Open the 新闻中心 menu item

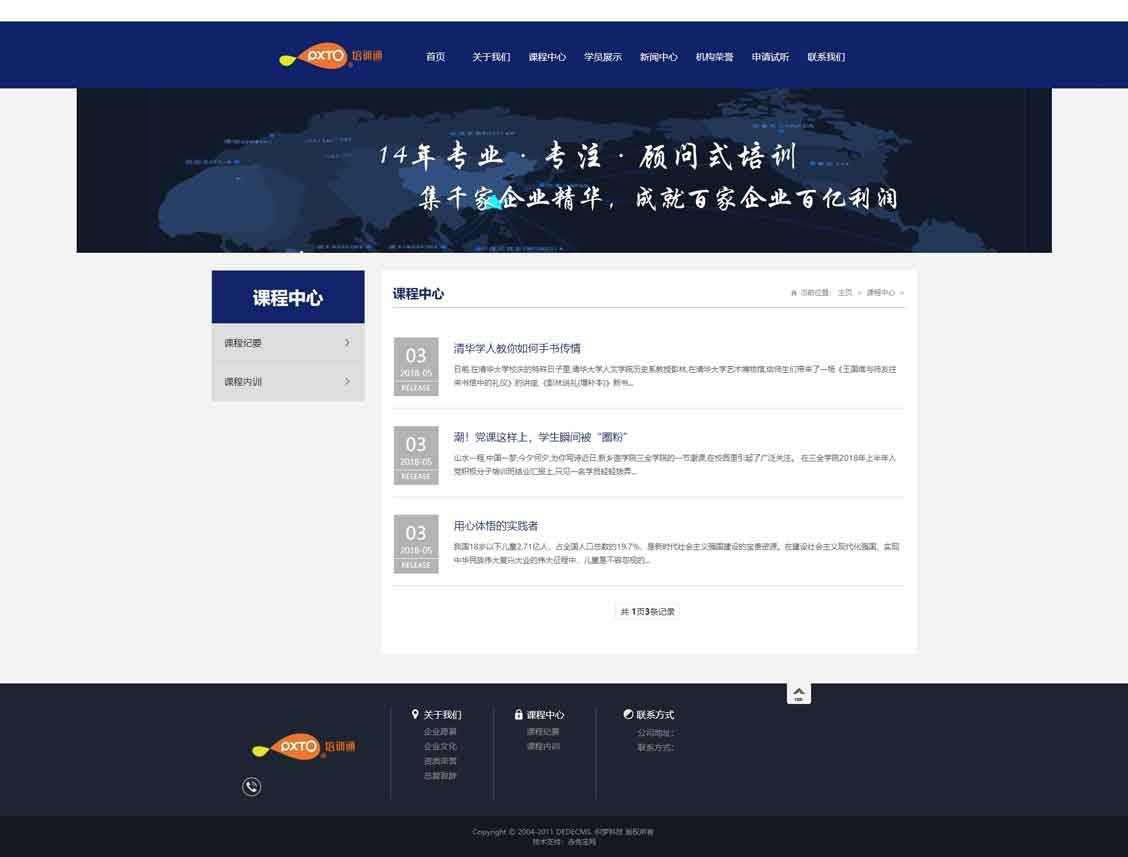pos(660,57)
